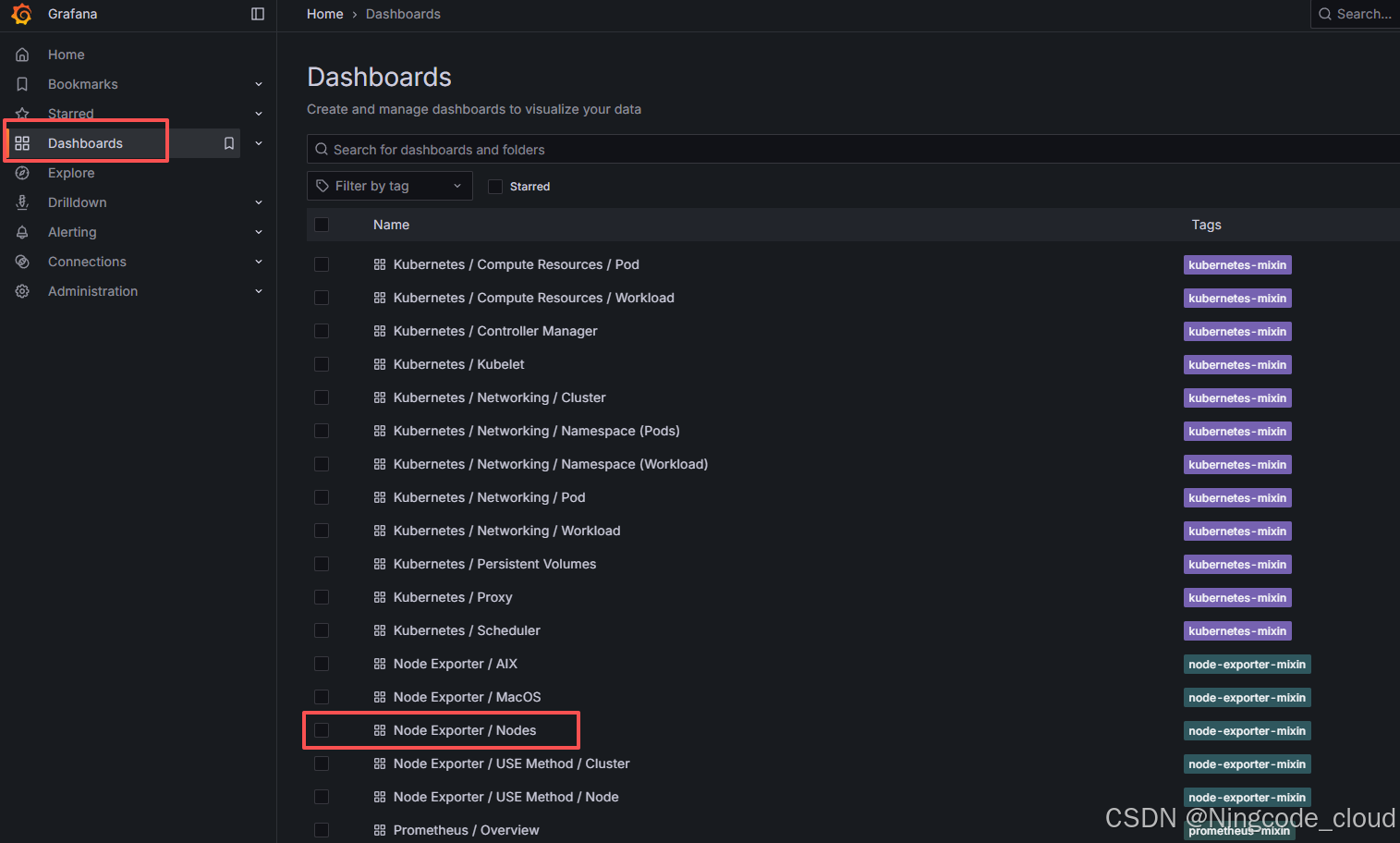Expand the Drilldown section chevron
Viewport: 1400px width, 843px height.
point(259,202)
